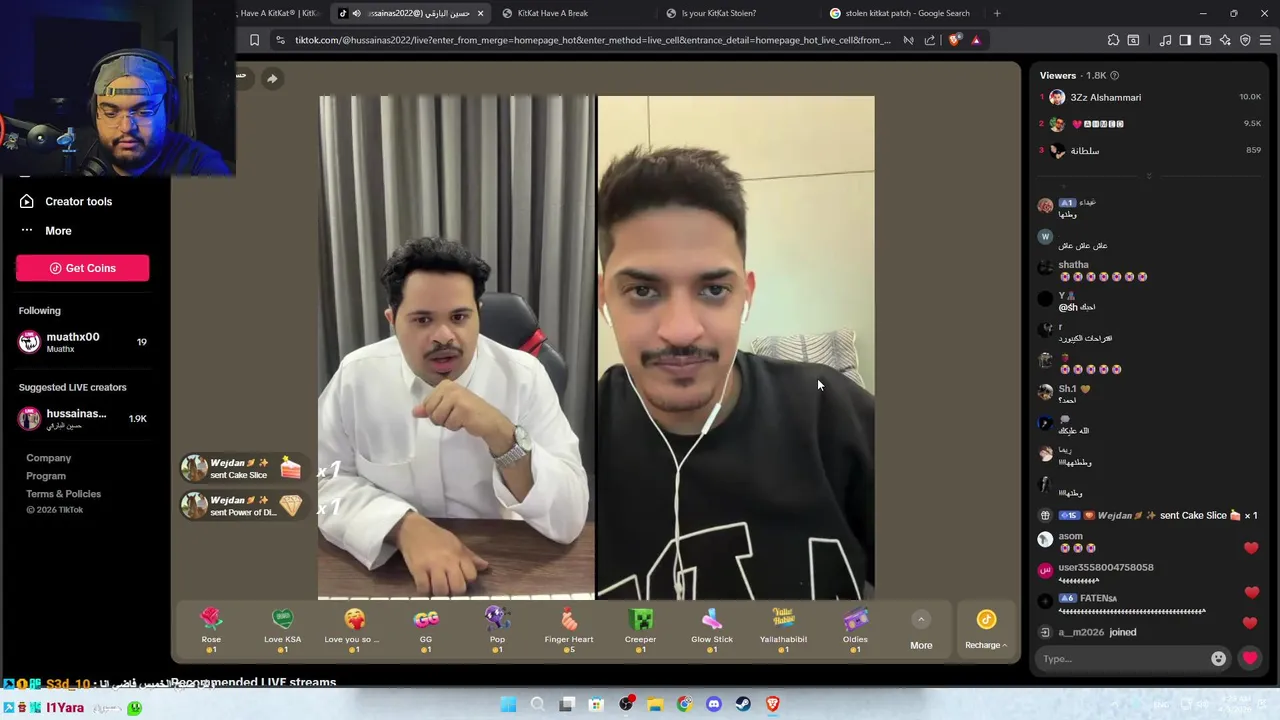Viewport: 1280px width, 720px height.
Task: Open media control music note icon
Action: (1165, 40)
